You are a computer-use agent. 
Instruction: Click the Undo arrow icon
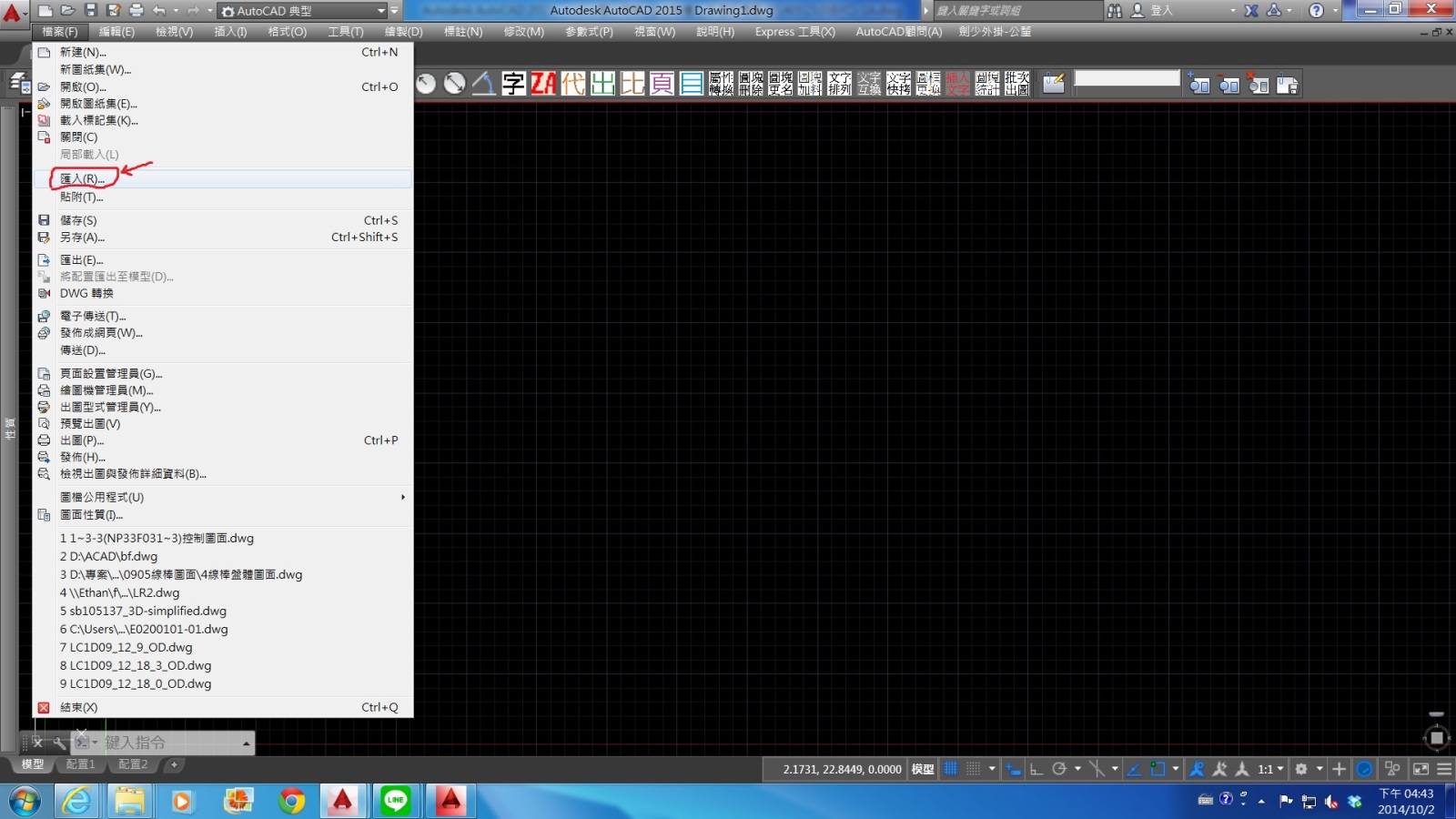click(159, 11)
